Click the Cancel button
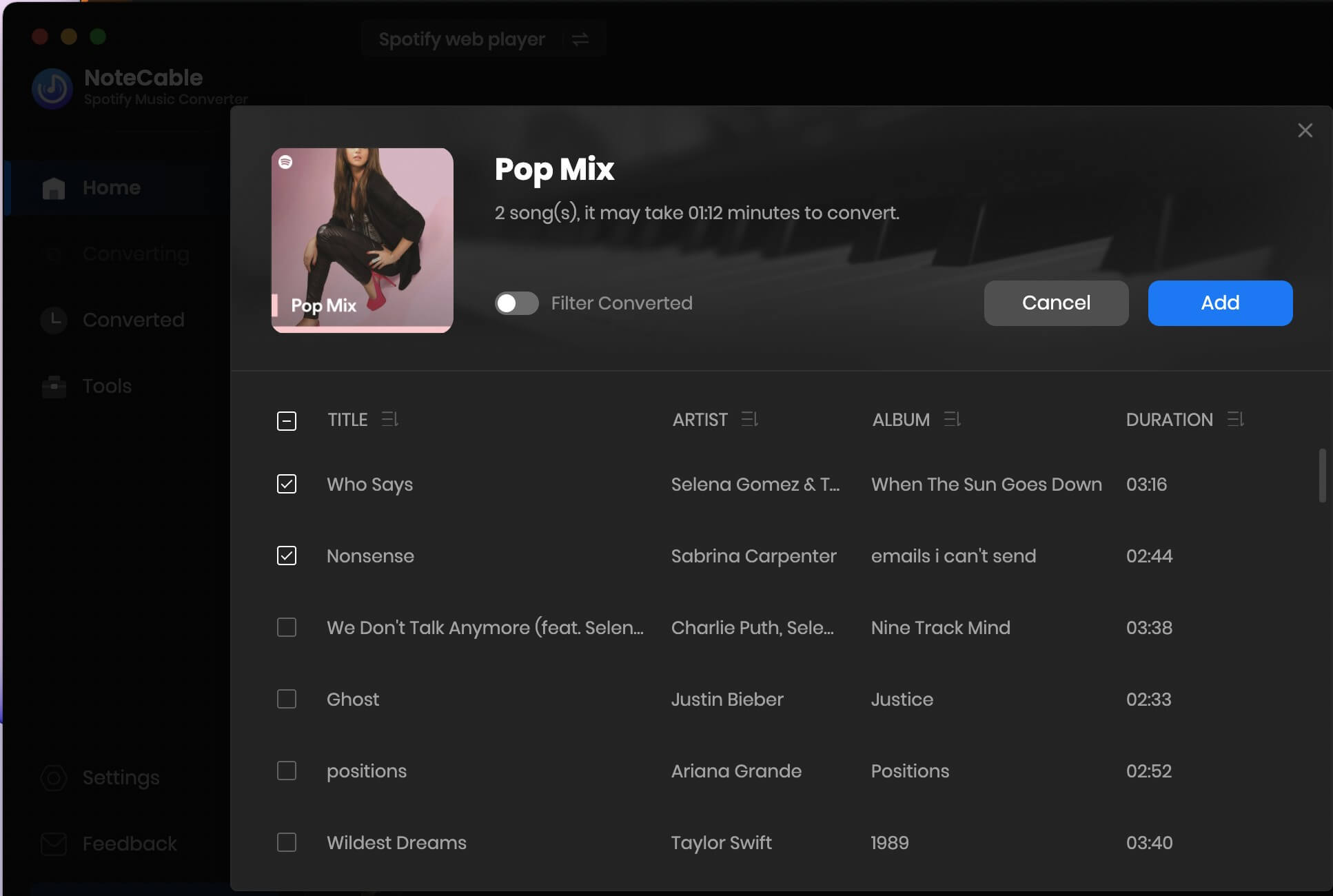 point(1056,303)
